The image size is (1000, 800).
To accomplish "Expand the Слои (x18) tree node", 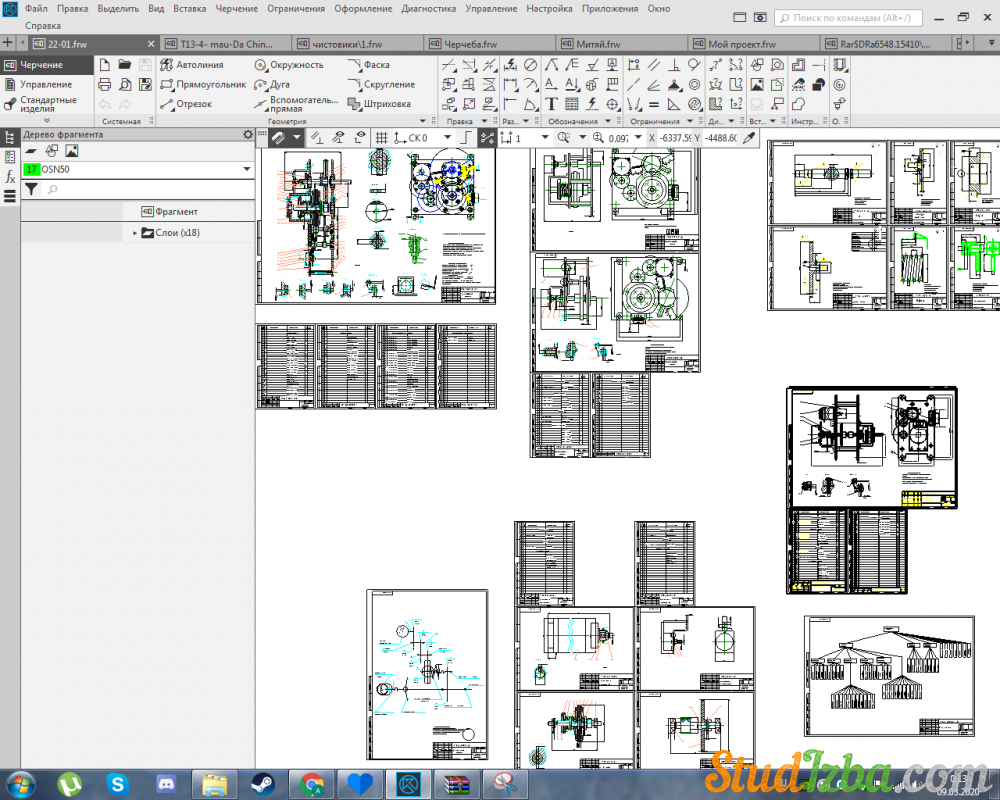I will point(135,233).
